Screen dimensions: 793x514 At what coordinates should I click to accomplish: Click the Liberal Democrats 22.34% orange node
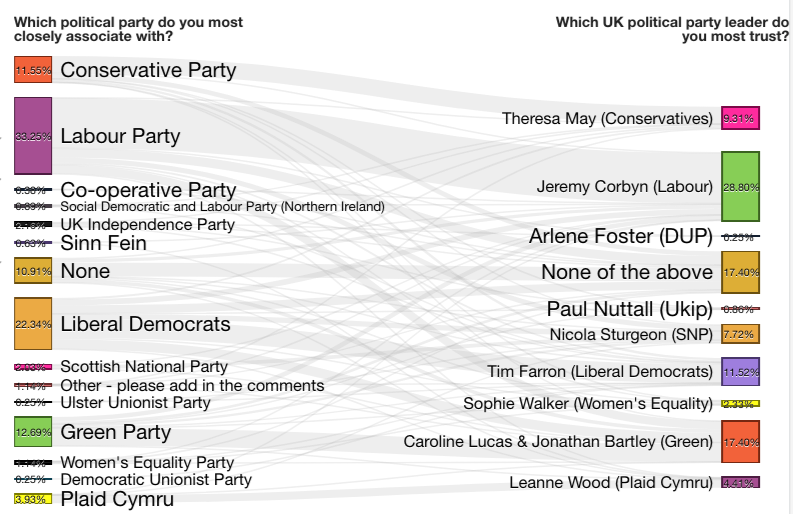coord(33,324)
